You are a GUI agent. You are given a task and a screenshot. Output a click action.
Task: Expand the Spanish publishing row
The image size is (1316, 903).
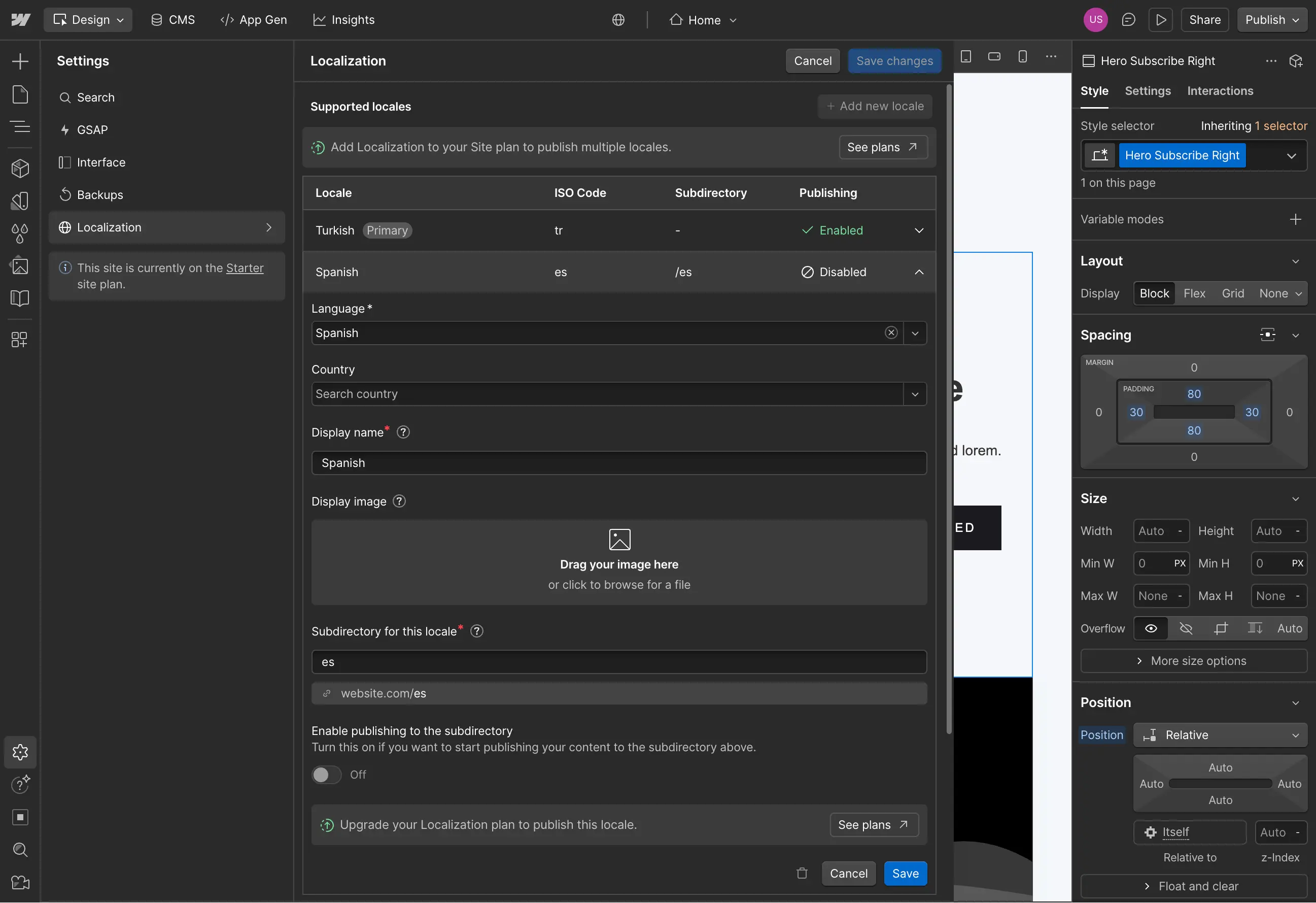pos(918,272)
